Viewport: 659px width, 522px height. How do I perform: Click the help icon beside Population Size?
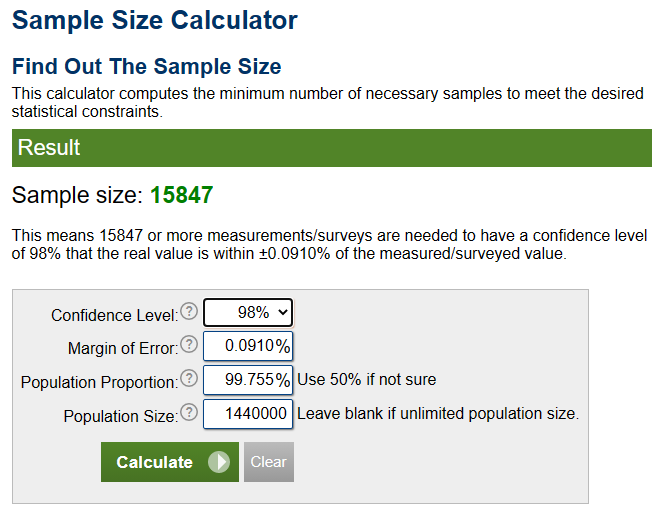189,413
